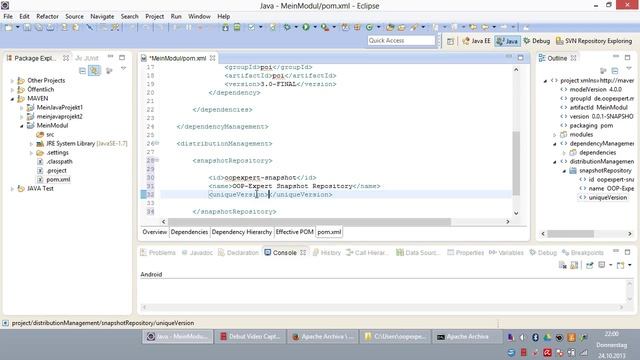Expand the dependencies node in Outline

click(564, 153)
